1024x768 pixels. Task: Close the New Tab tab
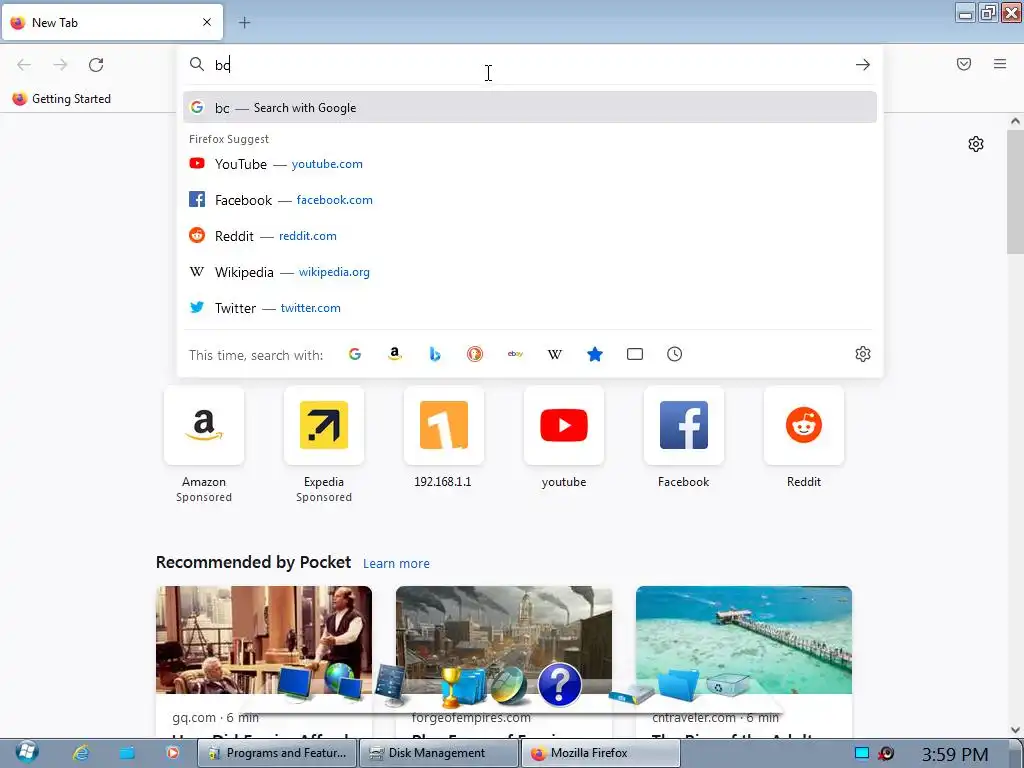coord(207,22)
